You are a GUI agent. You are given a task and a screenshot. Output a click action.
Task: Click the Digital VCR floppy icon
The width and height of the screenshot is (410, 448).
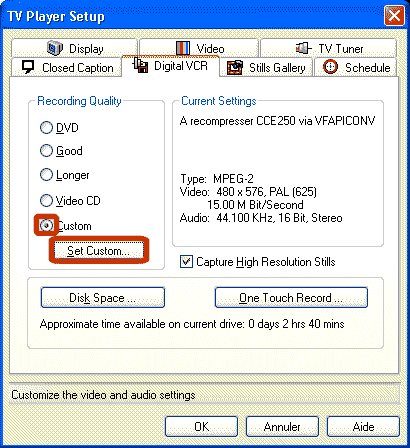click(x=140, y=65)
